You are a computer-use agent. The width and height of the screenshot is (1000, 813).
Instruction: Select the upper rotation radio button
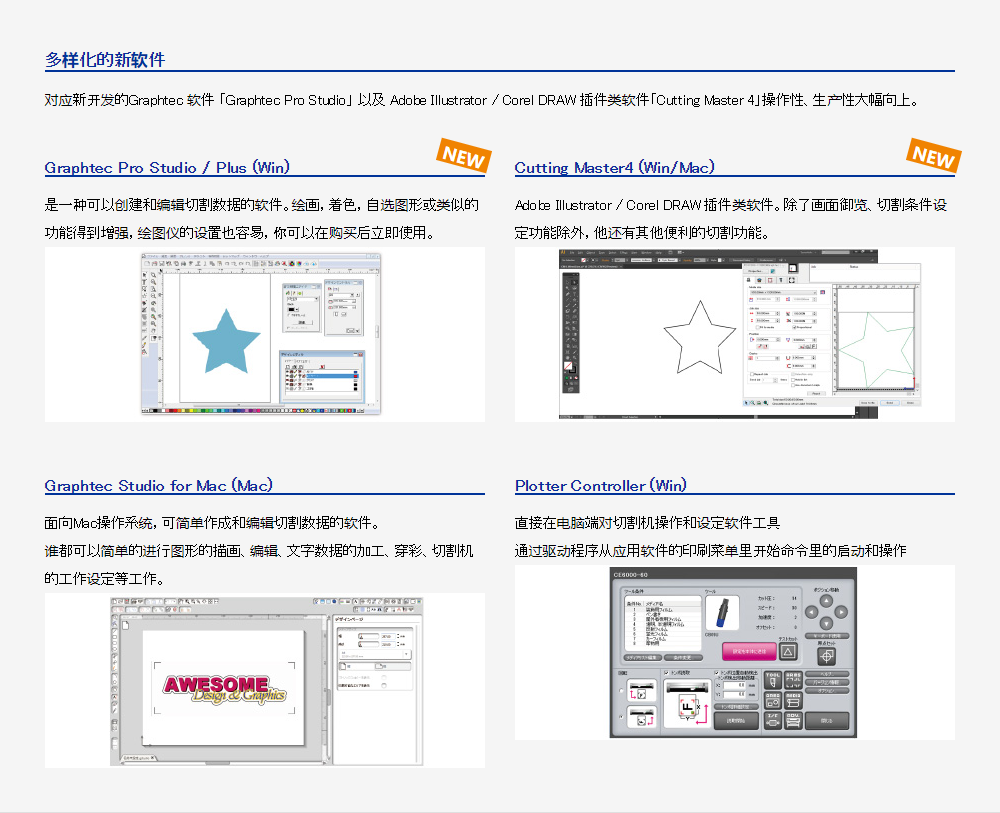[622, 691]
